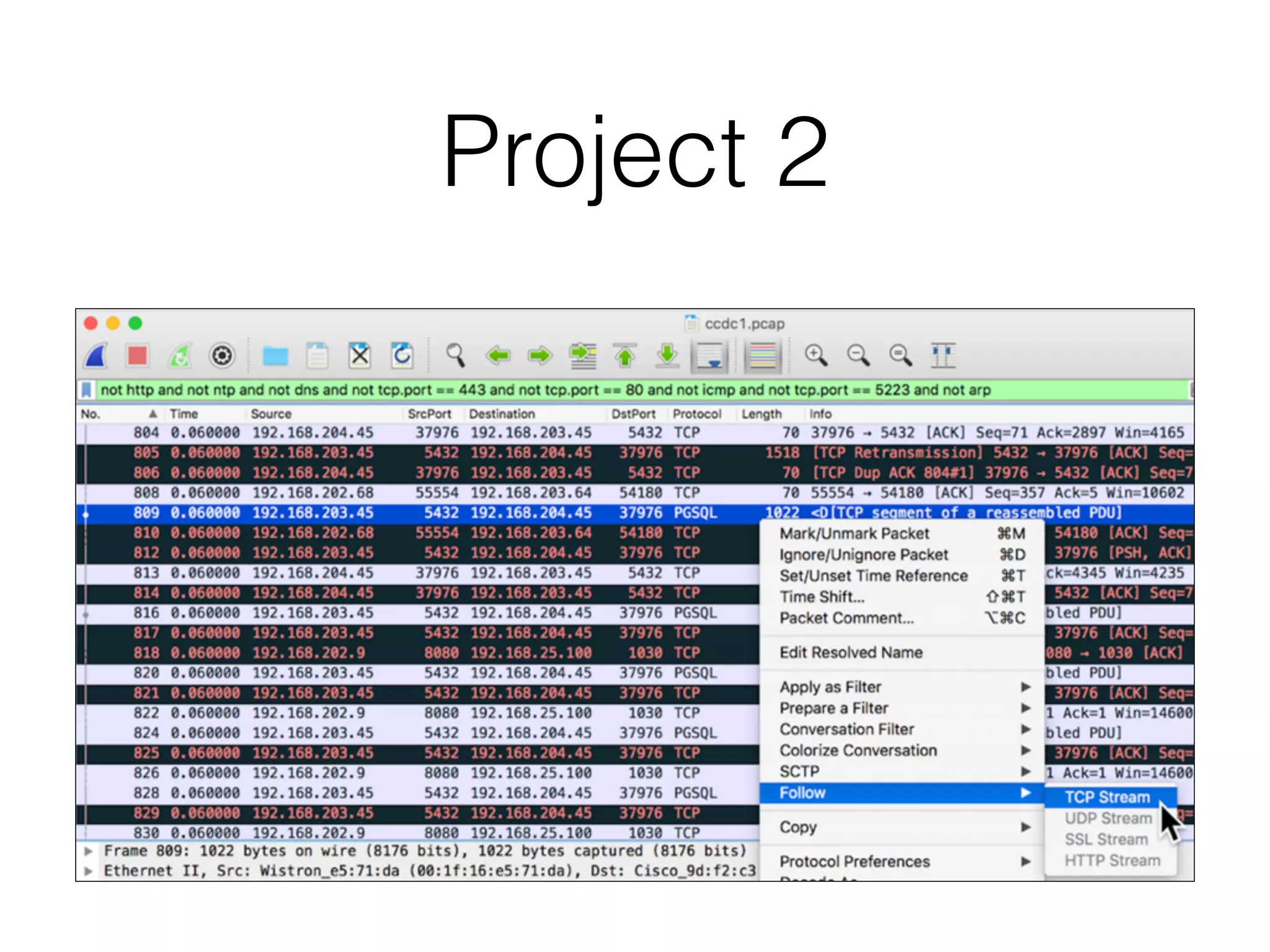Open a capture file with the folder icon
Image resolution: width=1270 pixels, height=952 pixels.
275,356
